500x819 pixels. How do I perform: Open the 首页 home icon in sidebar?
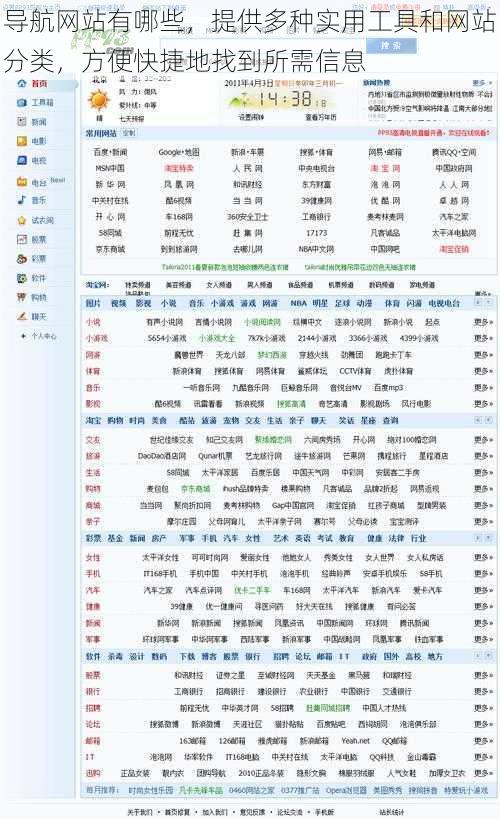(21, 84)
